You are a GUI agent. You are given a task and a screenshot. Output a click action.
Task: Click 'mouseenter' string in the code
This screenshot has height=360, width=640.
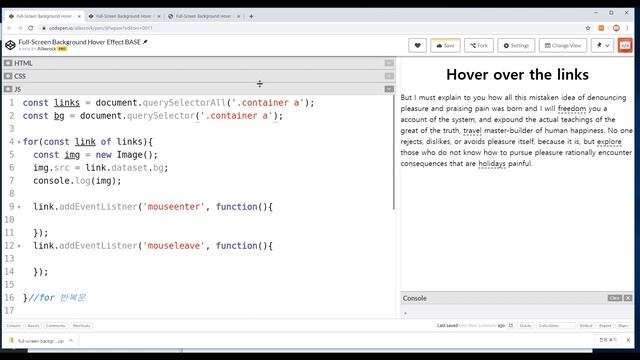[174, 207]
